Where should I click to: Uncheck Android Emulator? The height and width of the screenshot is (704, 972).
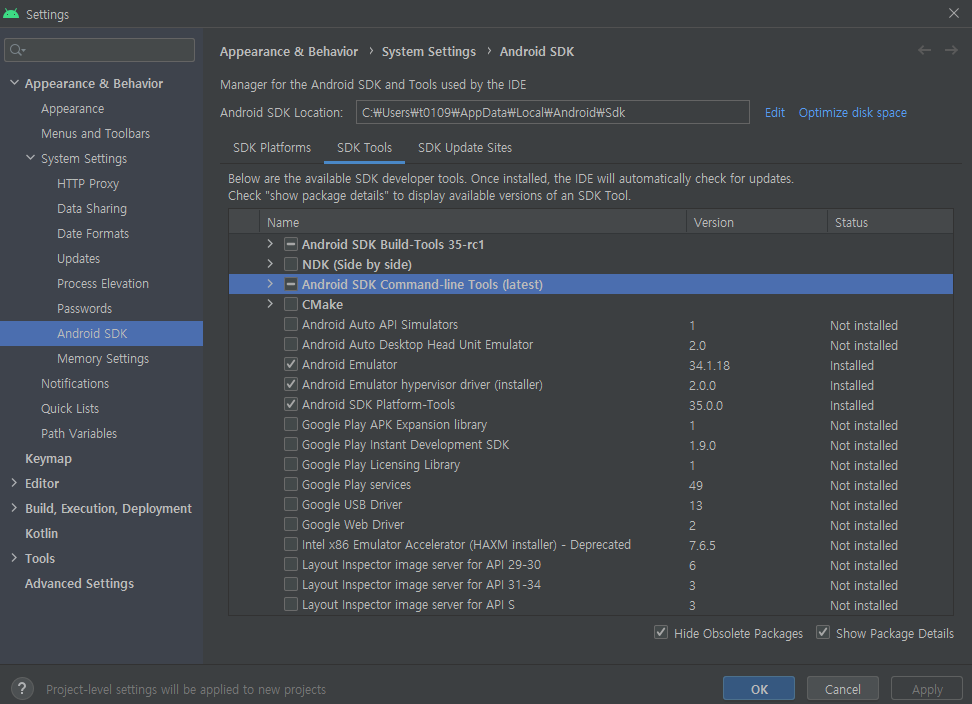pyautogui.click(x=291, y=364)
